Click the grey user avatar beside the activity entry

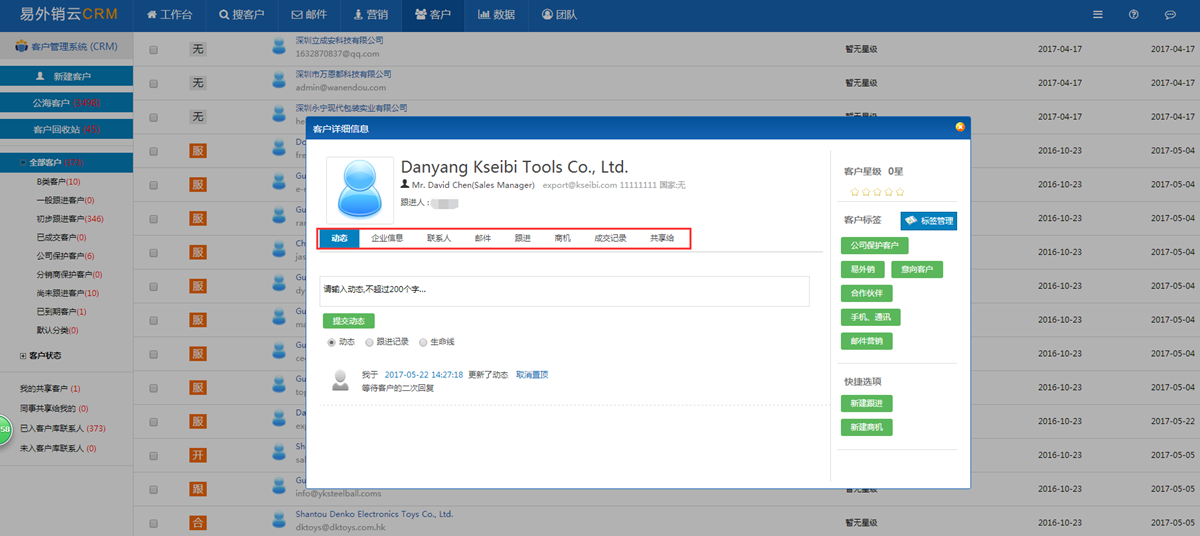coord(341,380)
